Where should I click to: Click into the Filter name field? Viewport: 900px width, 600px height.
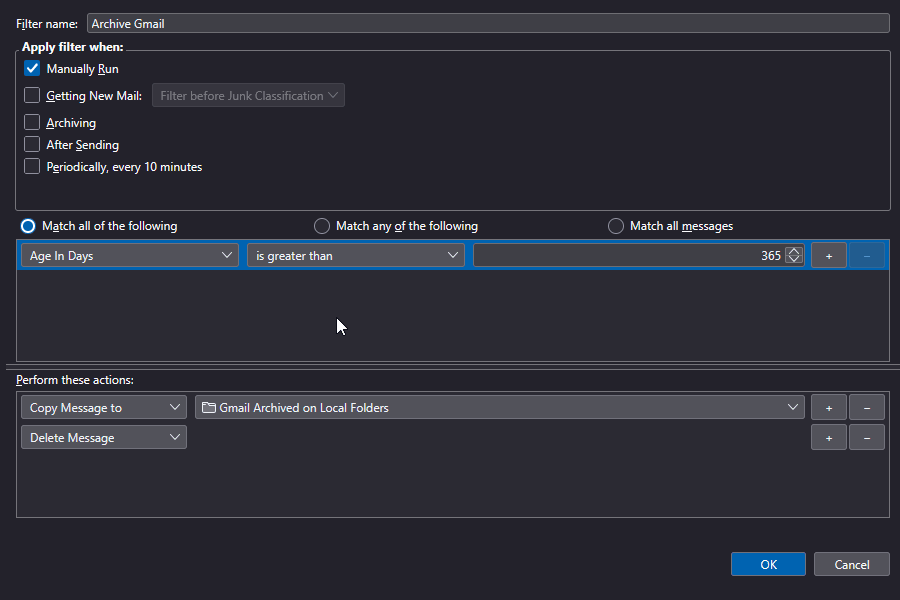pyautogui.click(x=487, y=23)
